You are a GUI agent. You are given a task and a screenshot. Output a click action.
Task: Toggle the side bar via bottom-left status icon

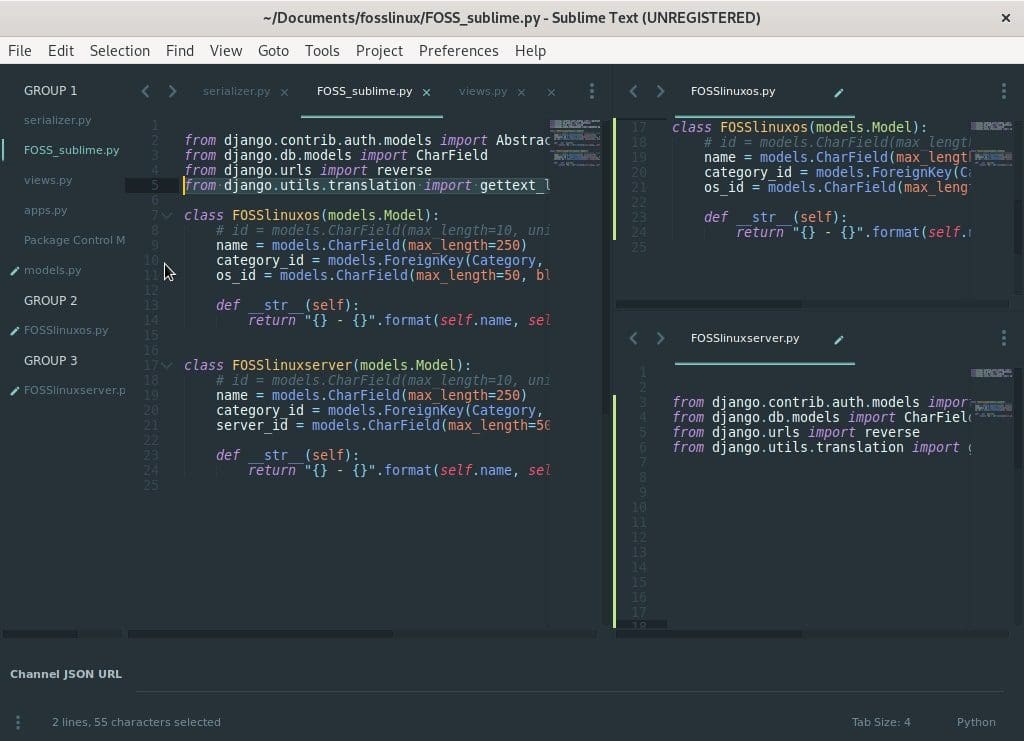pos(17,722)
